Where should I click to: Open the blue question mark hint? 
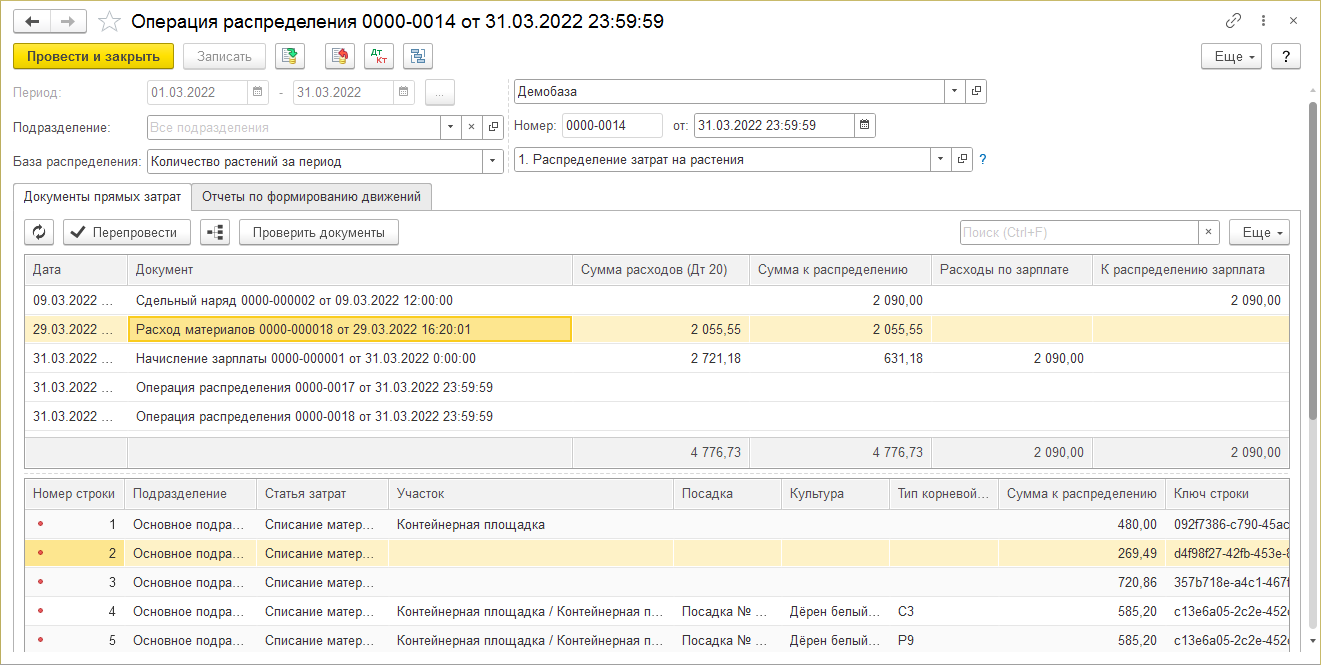[983, 159]
